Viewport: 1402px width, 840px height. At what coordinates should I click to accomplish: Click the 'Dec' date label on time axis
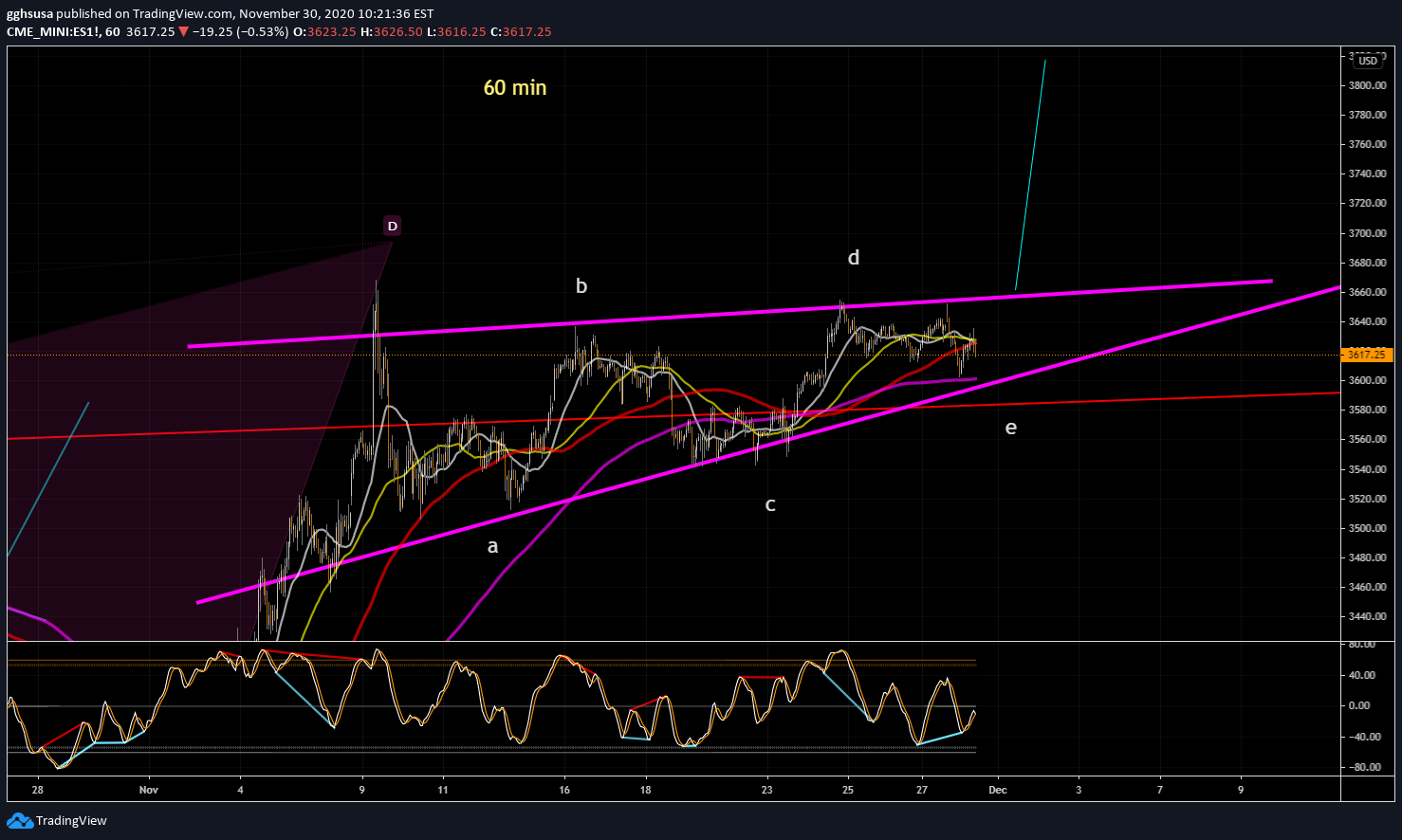997,789
